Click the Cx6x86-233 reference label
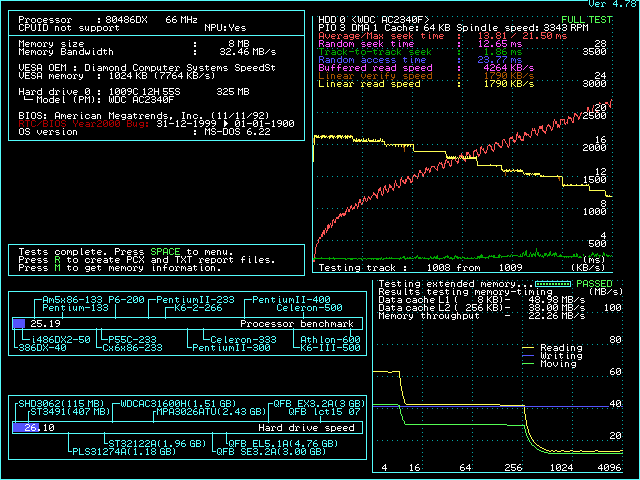Viewport: 640px width, 480px height. pos(132,348)
